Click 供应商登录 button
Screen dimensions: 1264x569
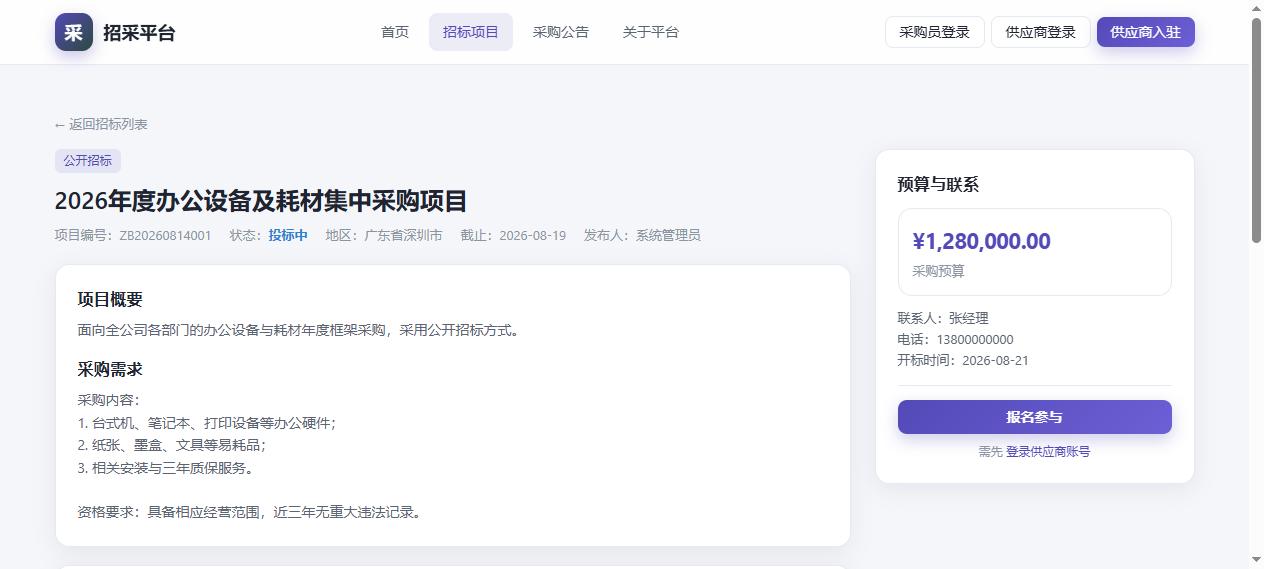point(1041,32)
